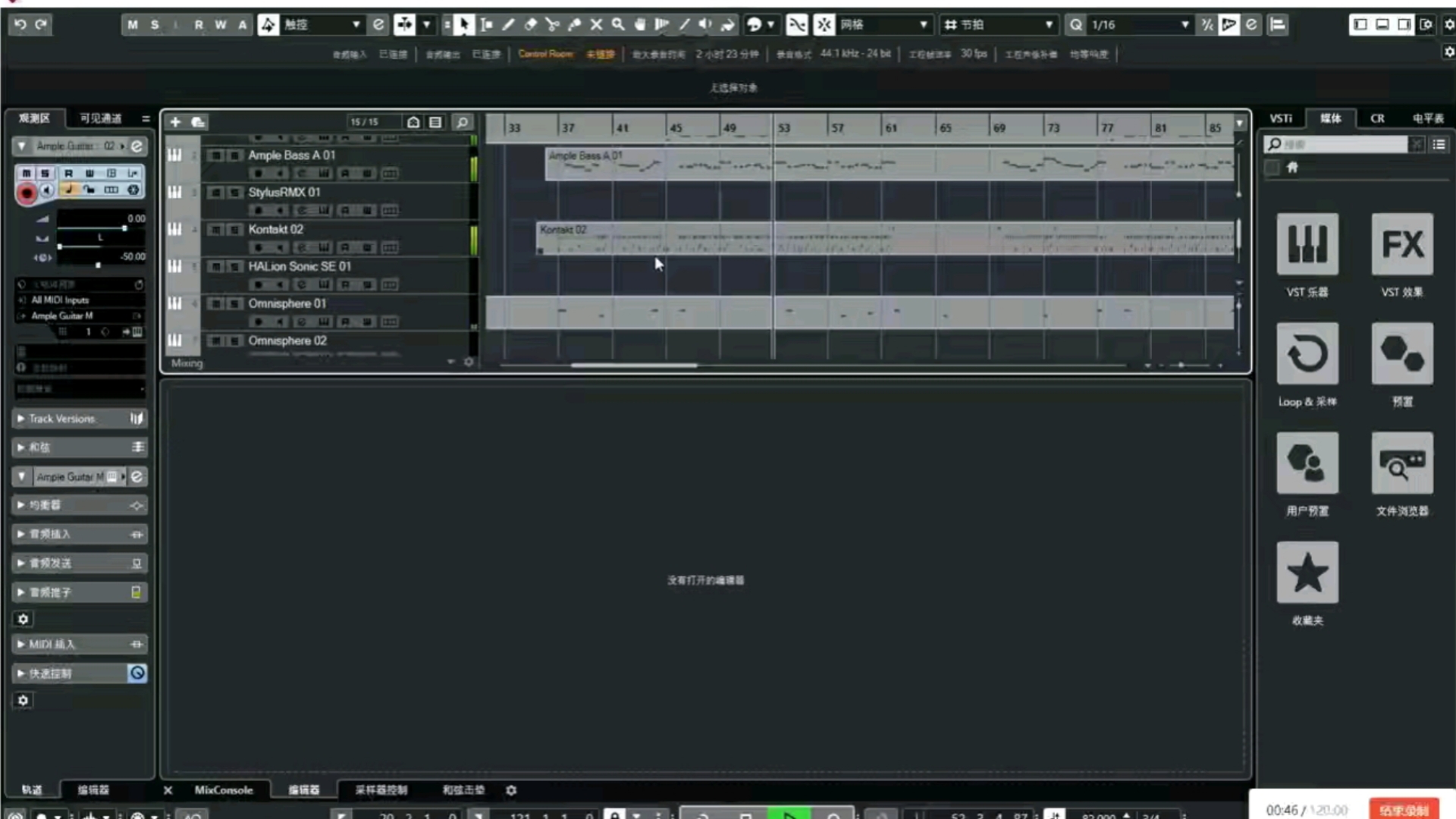1456x819 pixels.
Task: Toggle global Read automation R button
Action: [199, 25]
